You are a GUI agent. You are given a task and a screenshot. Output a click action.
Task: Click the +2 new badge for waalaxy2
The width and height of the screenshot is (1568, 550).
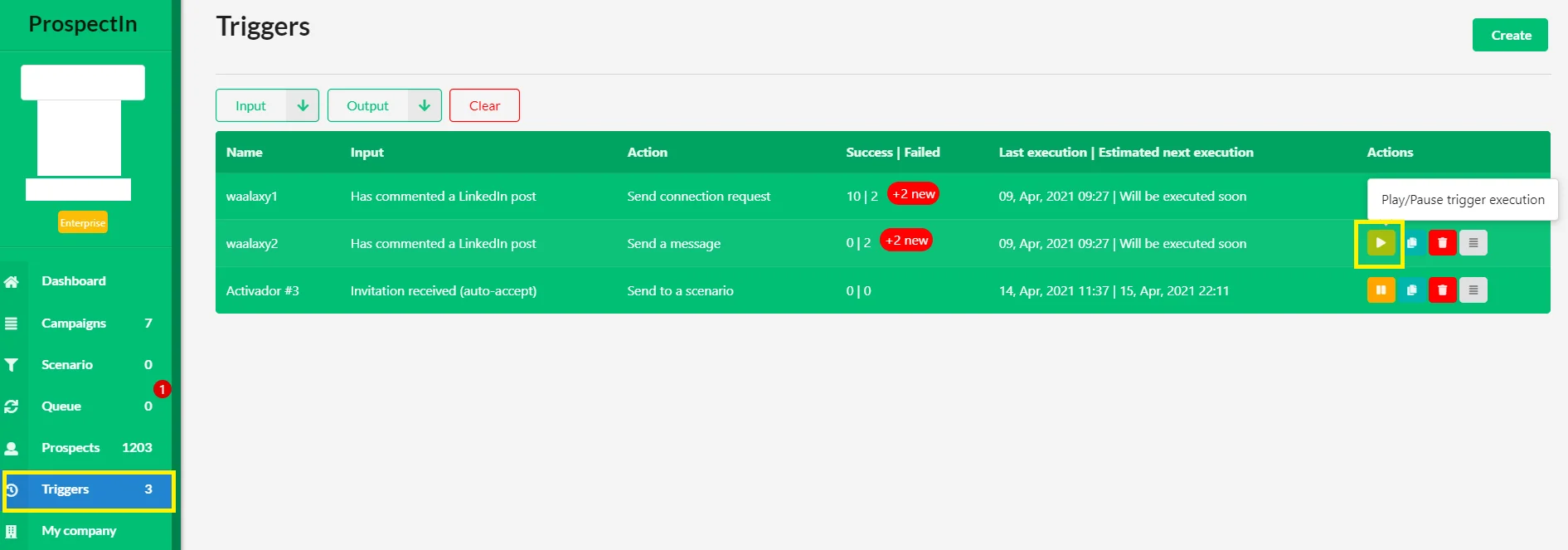pyautogui.click(x=906, y=240)
